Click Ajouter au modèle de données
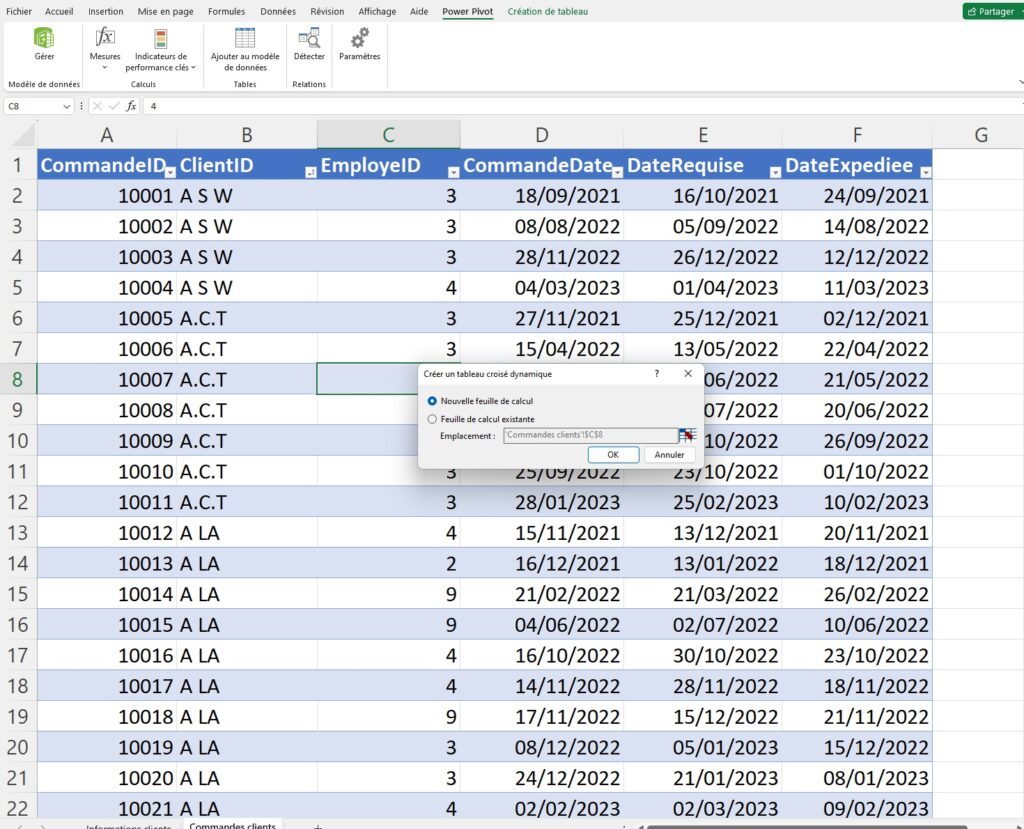 (x=245, y=48)
